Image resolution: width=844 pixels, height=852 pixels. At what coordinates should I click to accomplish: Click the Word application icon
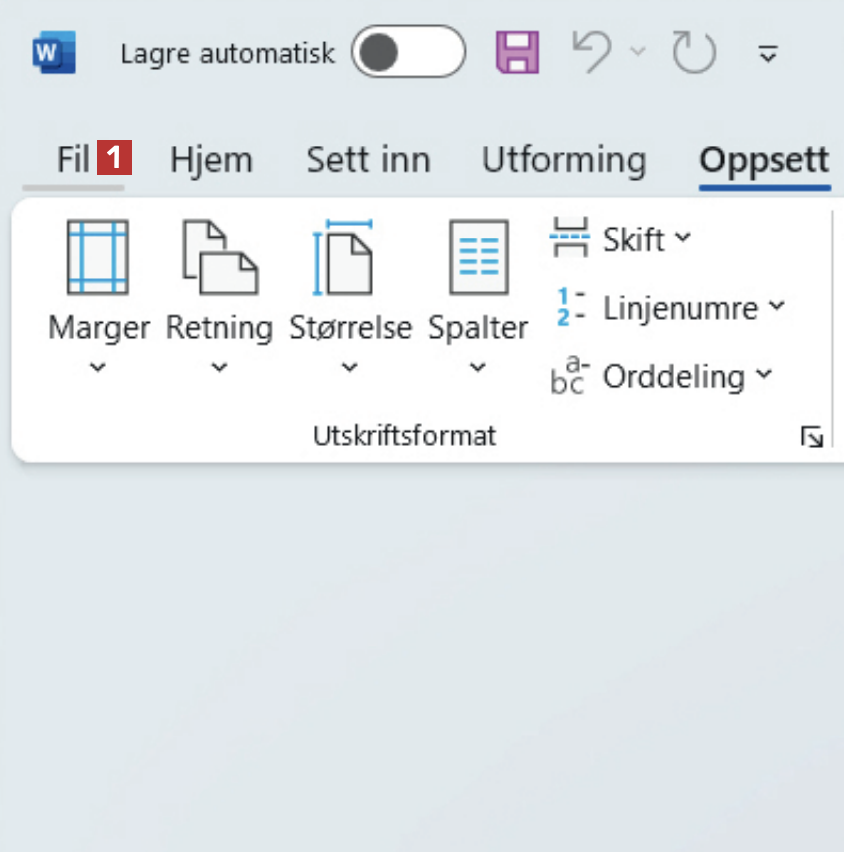pos(54,52)
